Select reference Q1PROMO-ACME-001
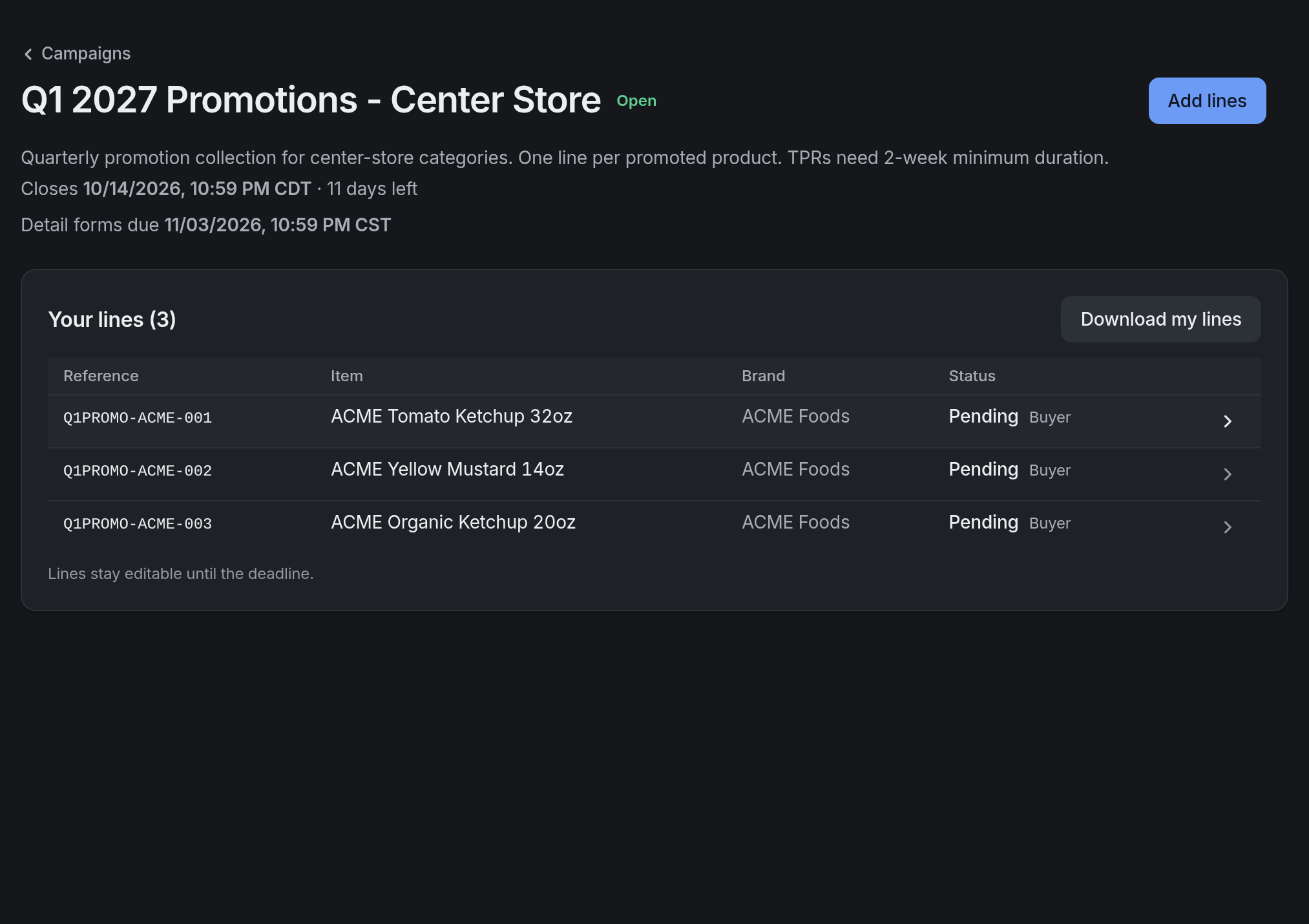 click(x=138, y=418)
